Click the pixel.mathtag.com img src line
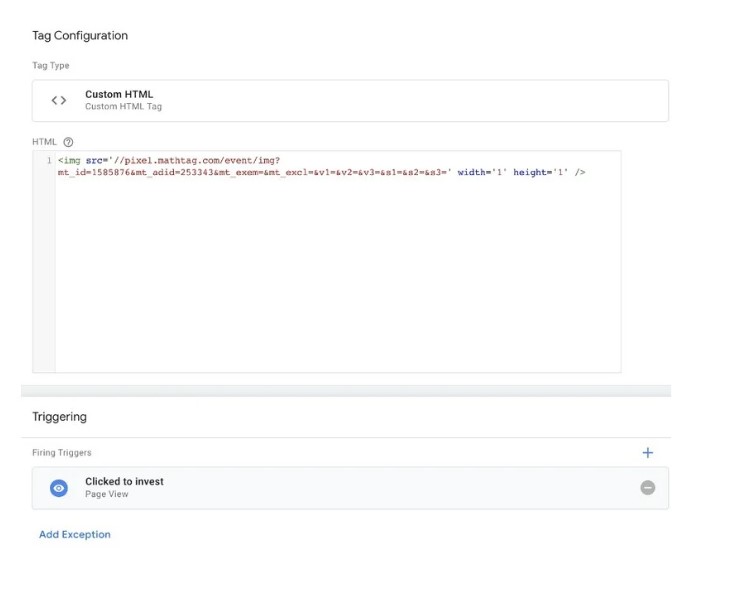 point(169,161)
